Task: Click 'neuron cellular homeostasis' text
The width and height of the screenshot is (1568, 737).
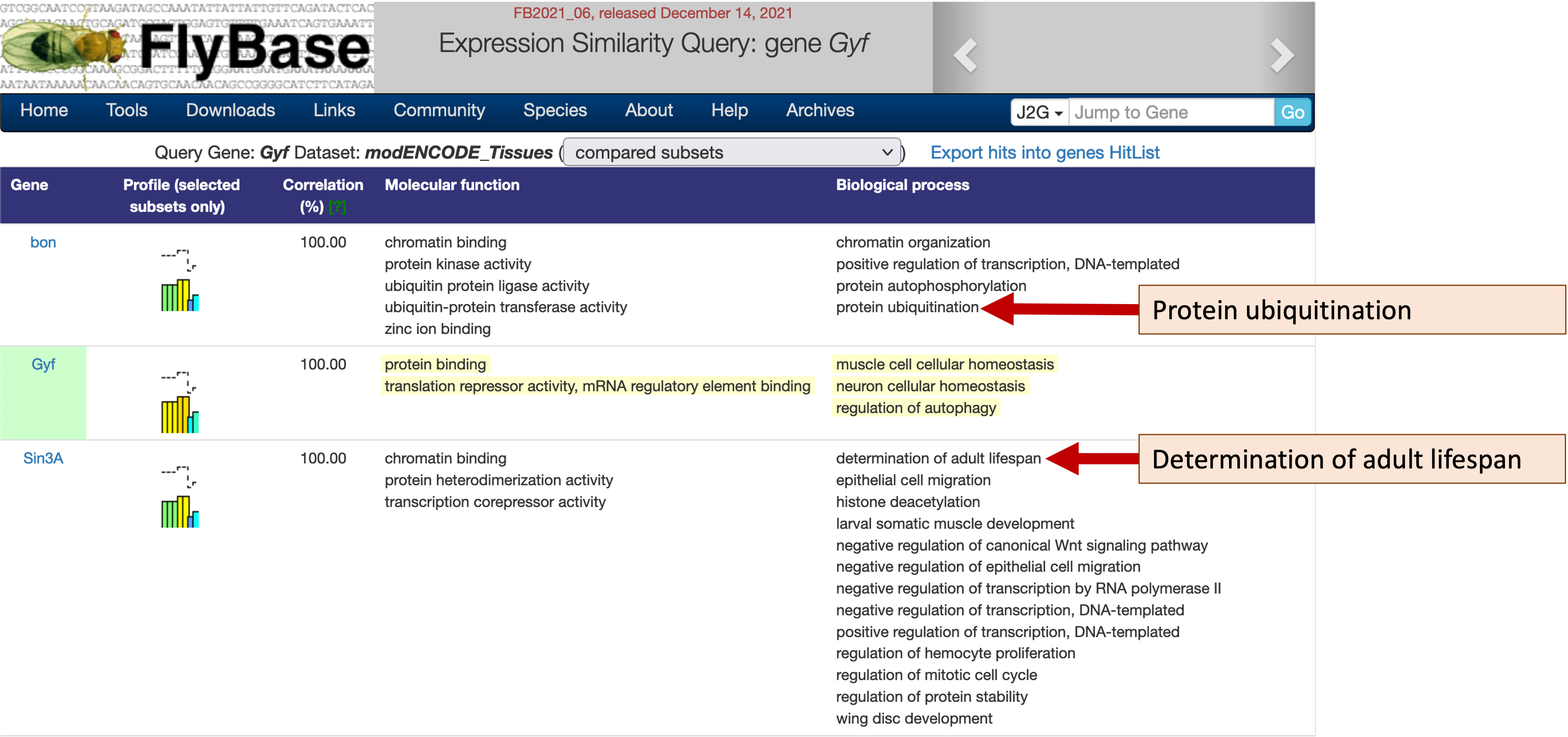Action: (x=930, y=386)
